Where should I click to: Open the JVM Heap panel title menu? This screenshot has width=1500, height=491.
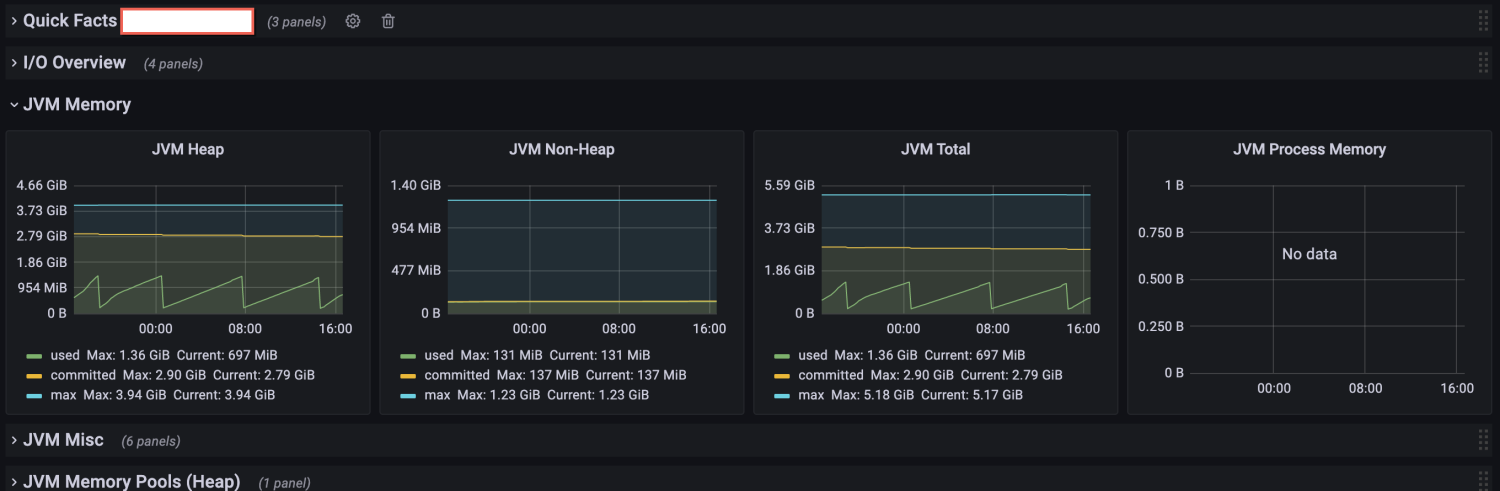[x=188, y=149]
